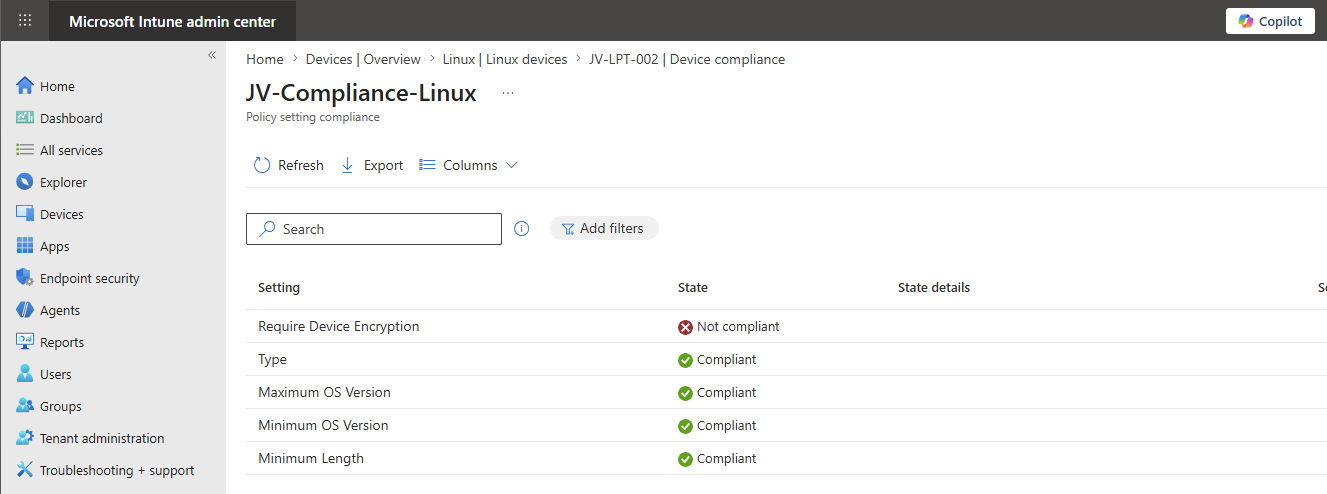Click the Dashboard chart icon in sidebar

[x=25, y=118]
